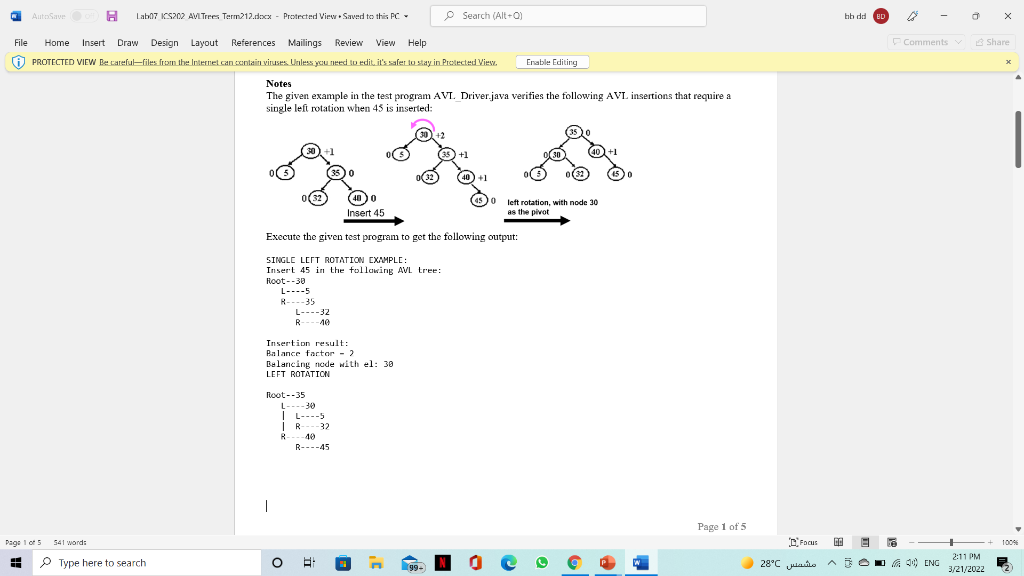Click the Web Layout view icon

[894, 542]
